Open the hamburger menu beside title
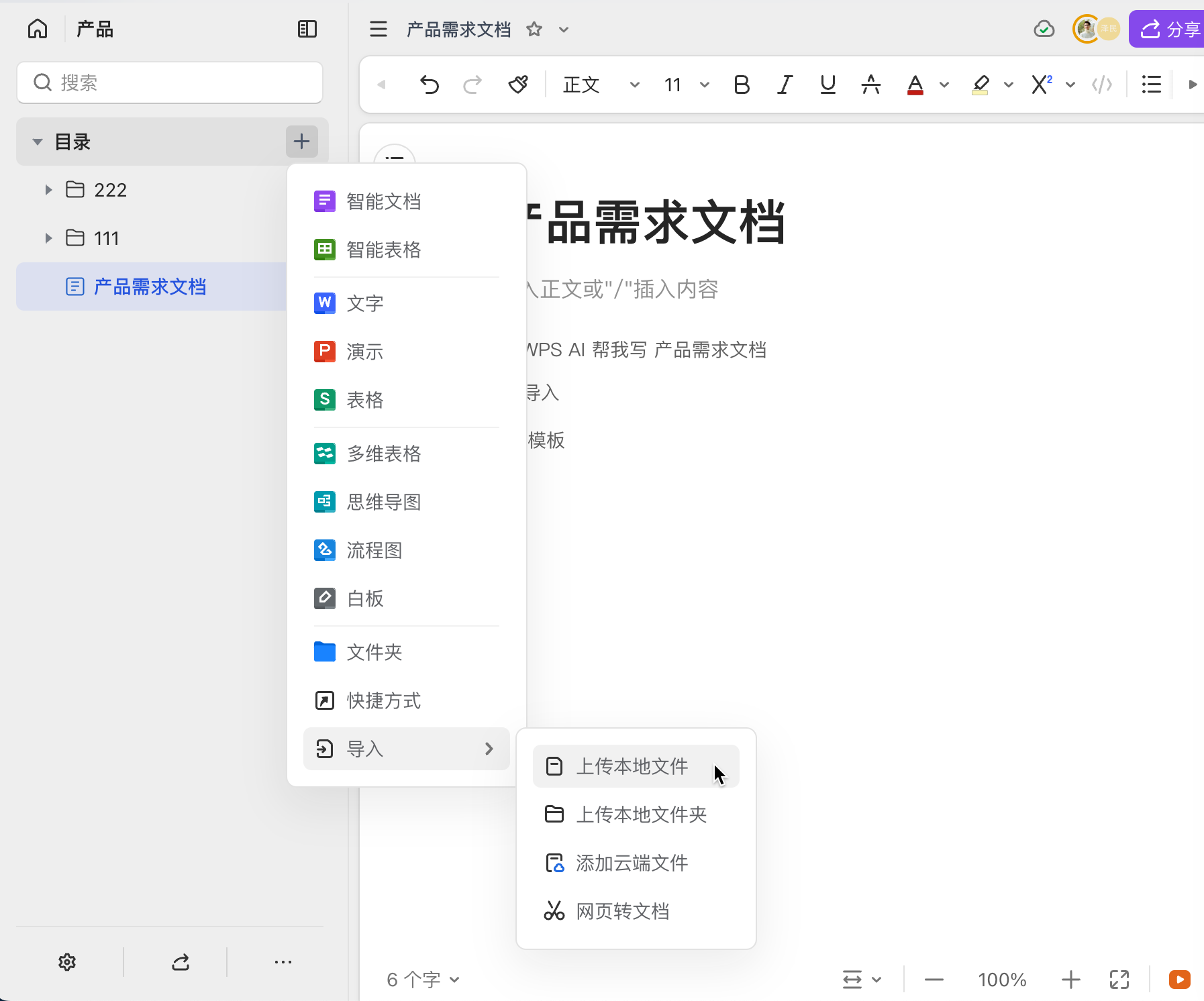 point(379,29)
